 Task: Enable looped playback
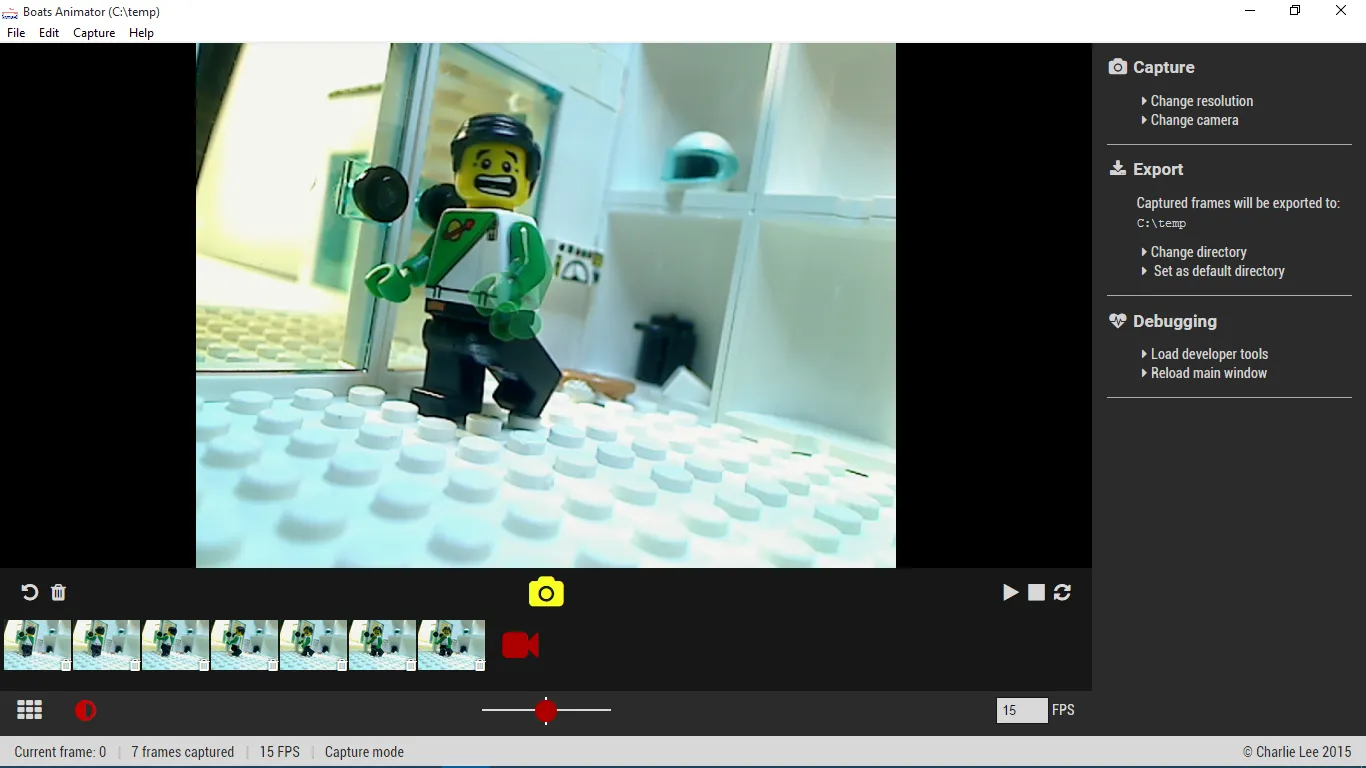pyautogui.click(x=1062, y=592)
